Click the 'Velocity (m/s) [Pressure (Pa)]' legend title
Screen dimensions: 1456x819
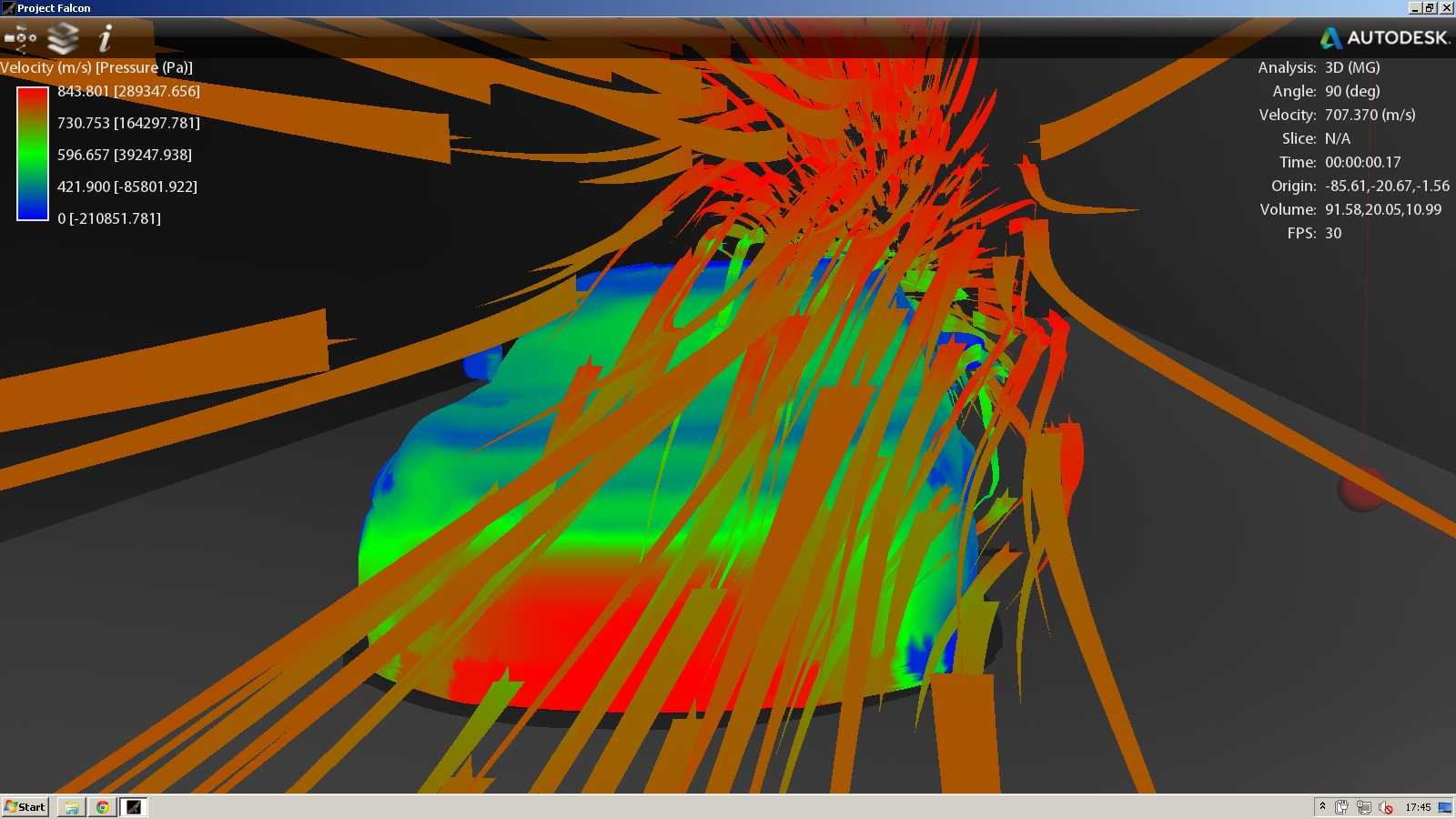pyautogui.click(x=96, y=67)
